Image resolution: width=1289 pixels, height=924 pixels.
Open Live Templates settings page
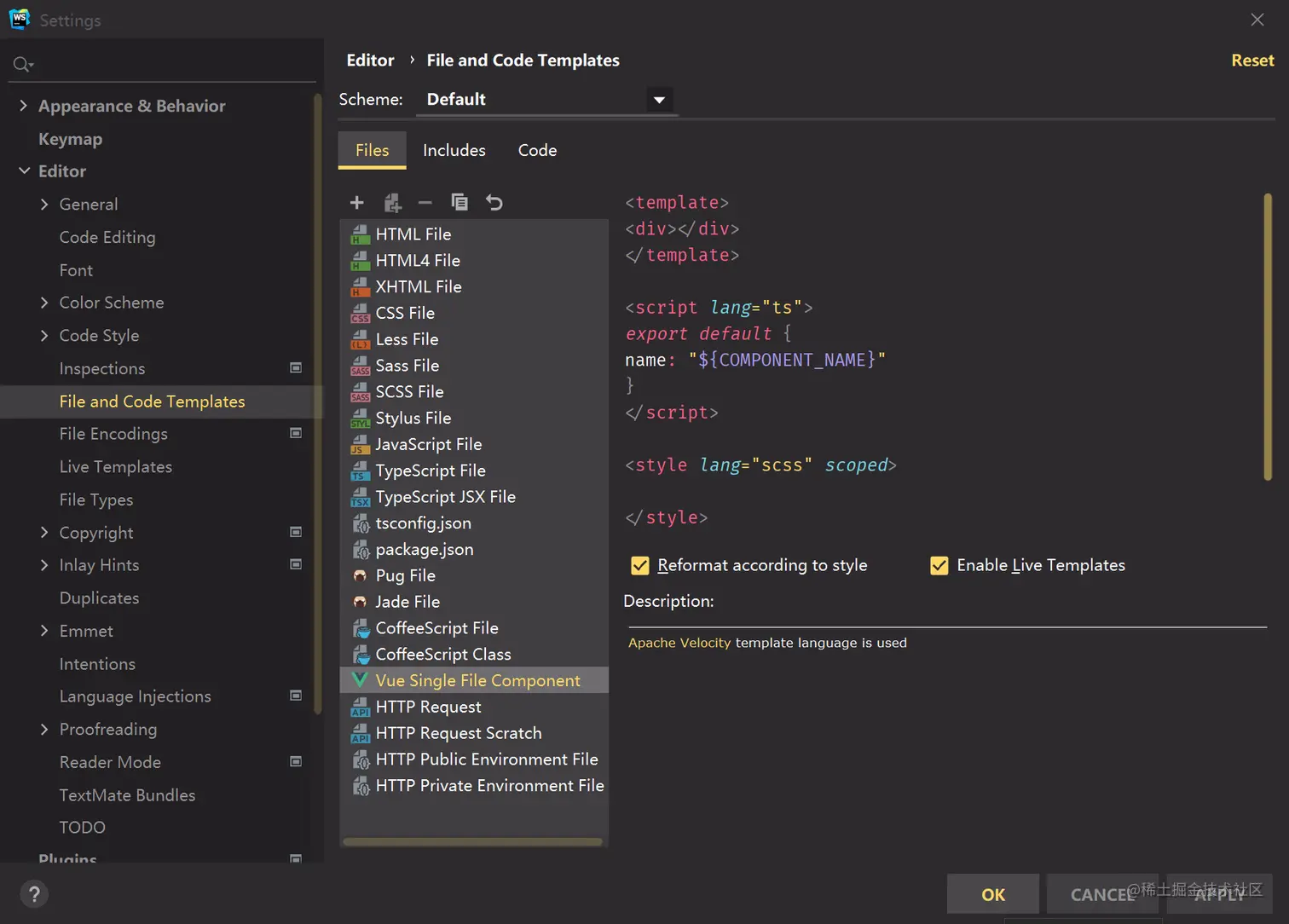pyautogui.click(x=116, y=467)
